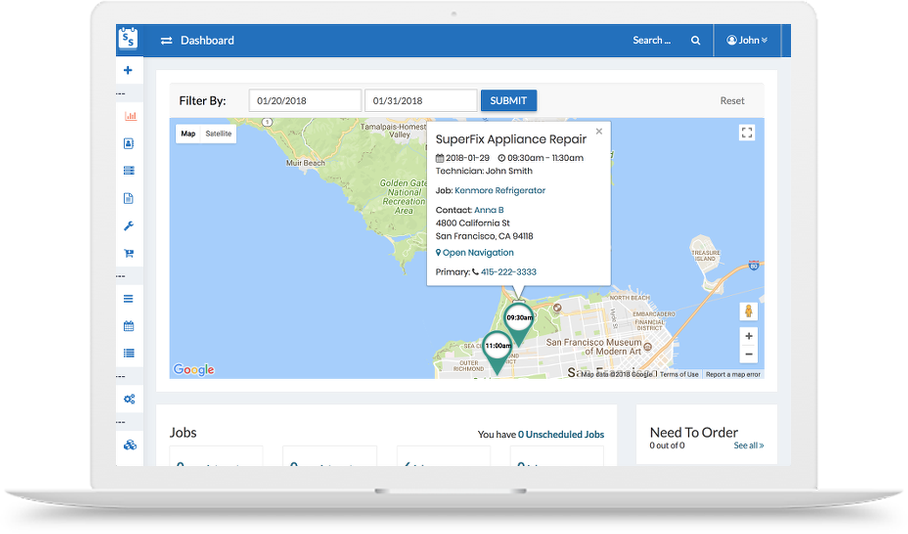Open the shopping cart sidebar icon
This screenshot has width=908, height=534.
129,253
